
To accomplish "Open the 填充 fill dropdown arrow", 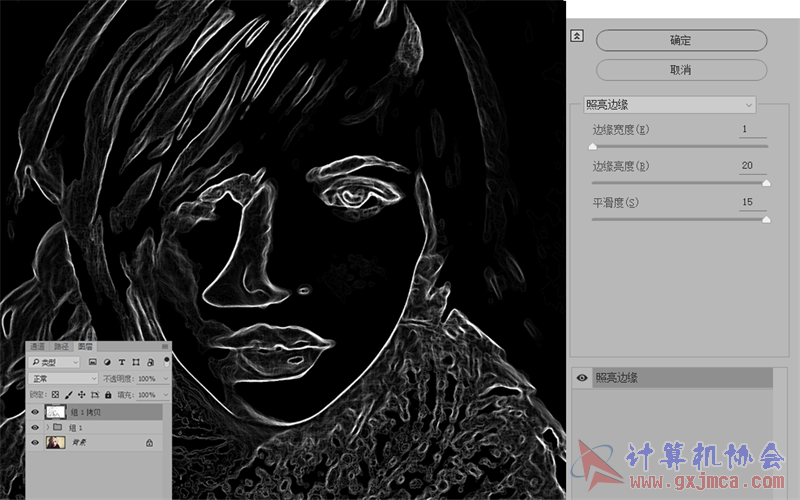I will coord(165,395).
